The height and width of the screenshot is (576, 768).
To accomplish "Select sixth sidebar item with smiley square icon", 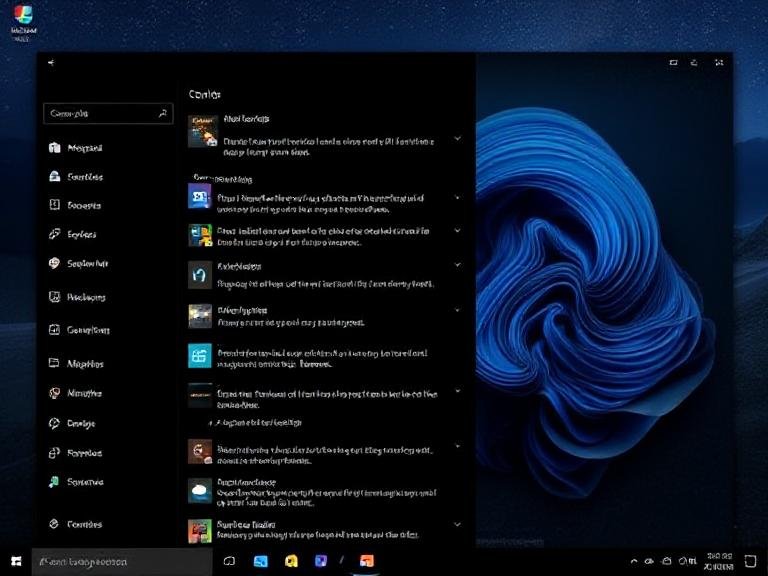I will [54, 297].
